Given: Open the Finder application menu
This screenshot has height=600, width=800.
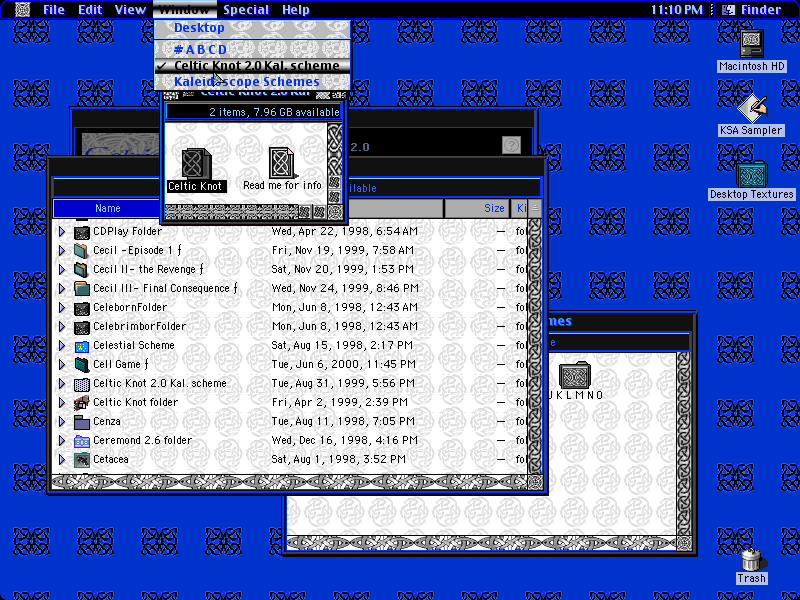Looking at the screenshot, I should click(753, 10).
